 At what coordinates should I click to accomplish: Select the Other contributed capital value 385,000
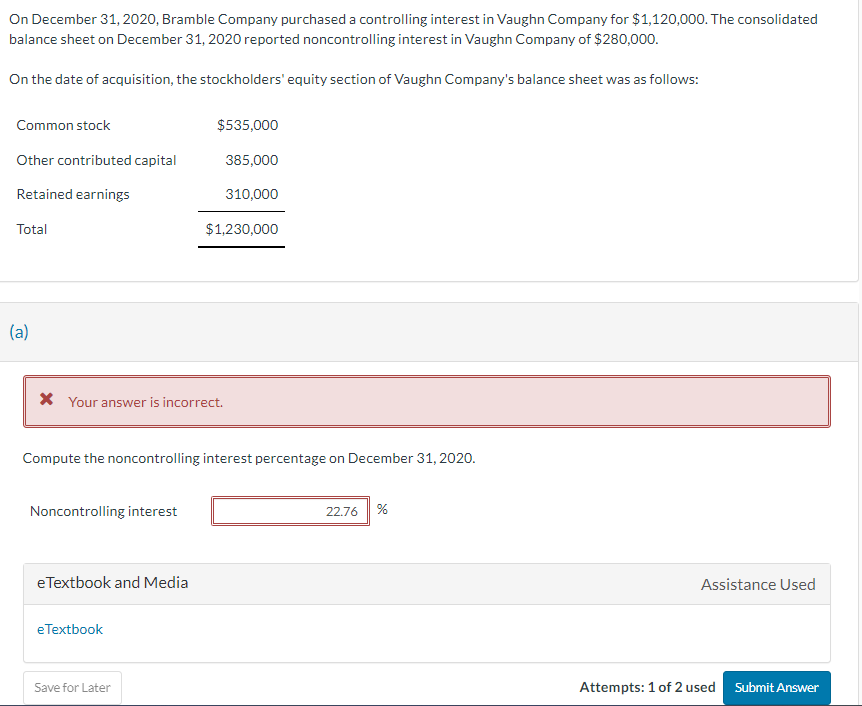252,160
